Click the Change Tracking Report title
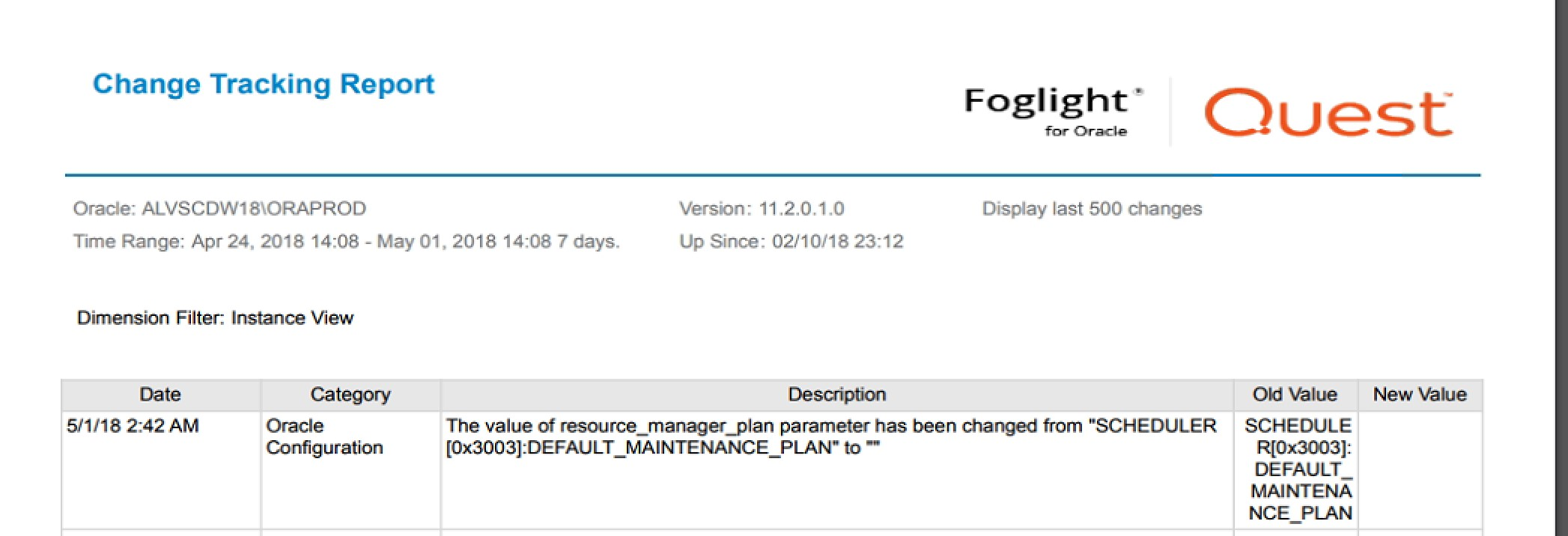The image size is (1568, 536). tap(264, 84)
